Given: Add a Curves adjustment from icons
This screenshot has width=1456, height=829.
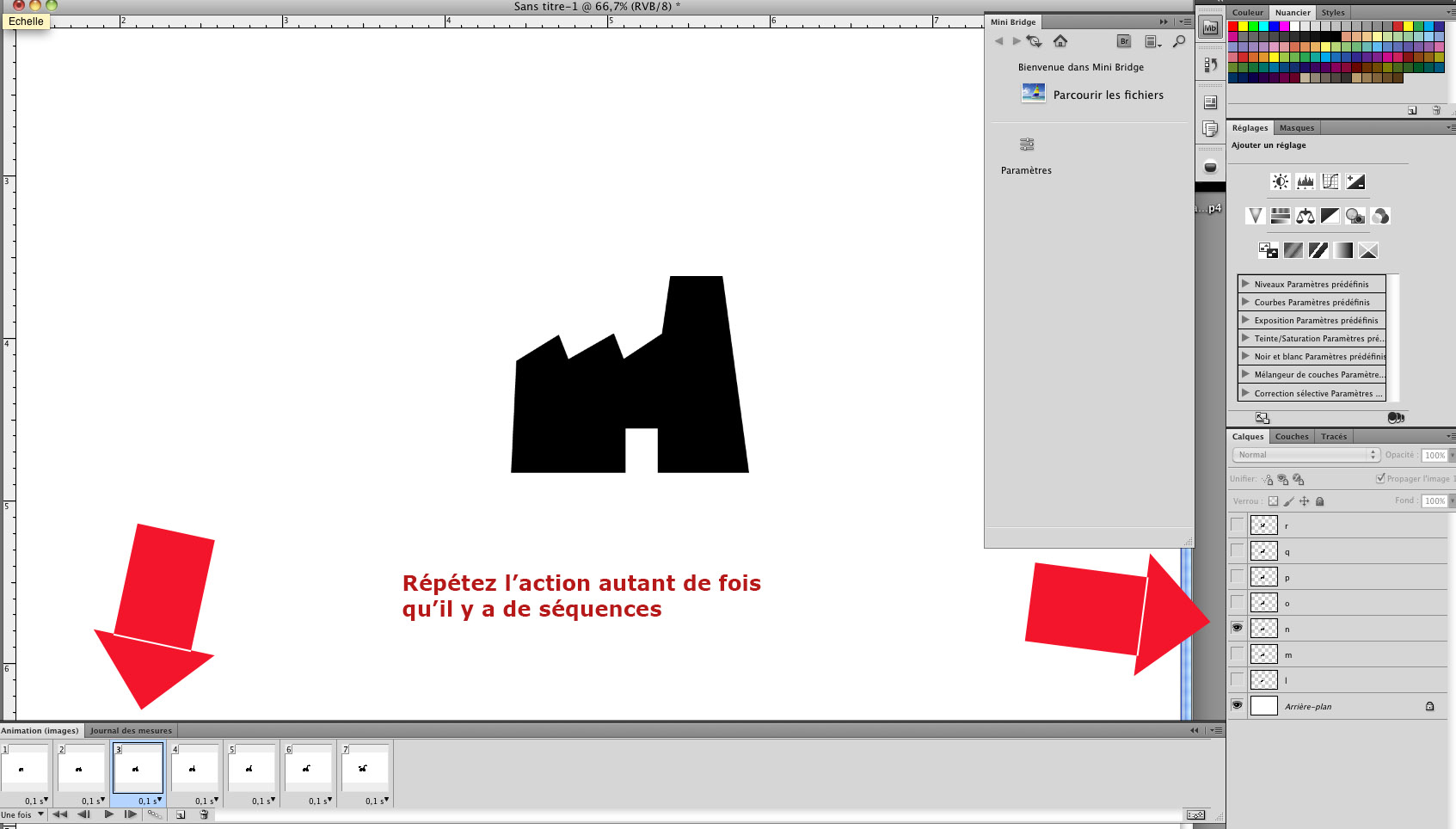Looking at the screenshot, I should coord(1330,181).
